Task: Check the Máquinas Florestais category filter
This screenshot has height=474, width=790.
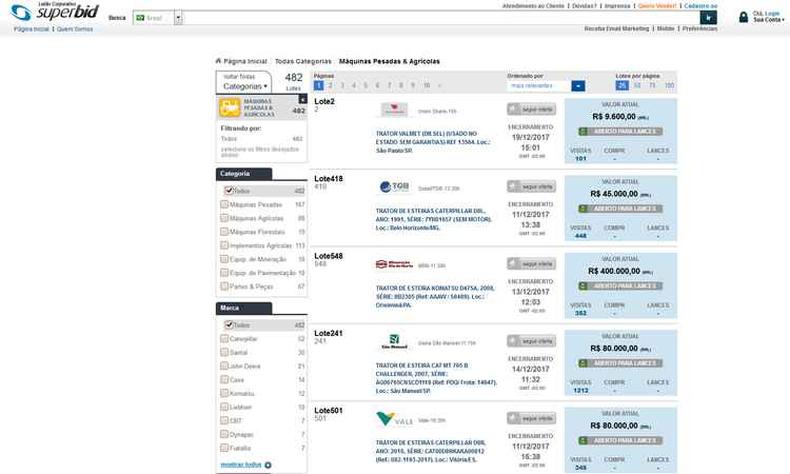Action: coord(224,232)
